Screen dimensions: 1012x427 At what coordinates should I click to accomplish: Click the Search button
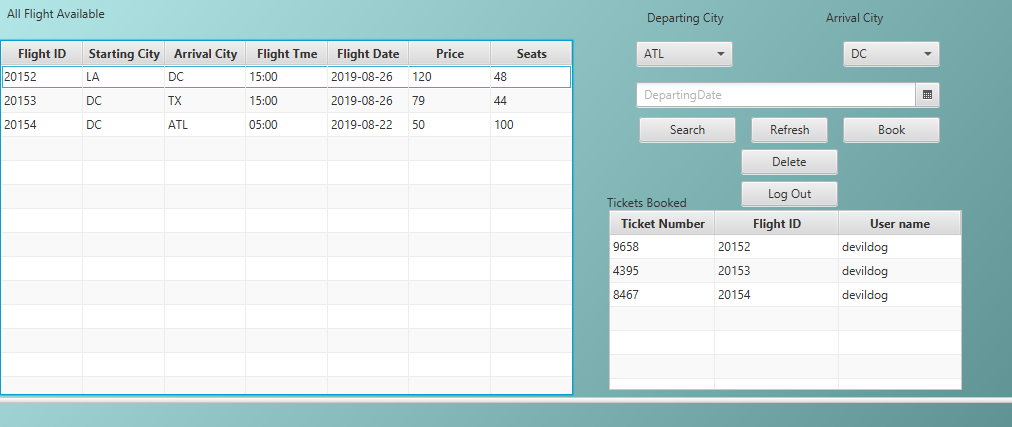tap(687, 130)
